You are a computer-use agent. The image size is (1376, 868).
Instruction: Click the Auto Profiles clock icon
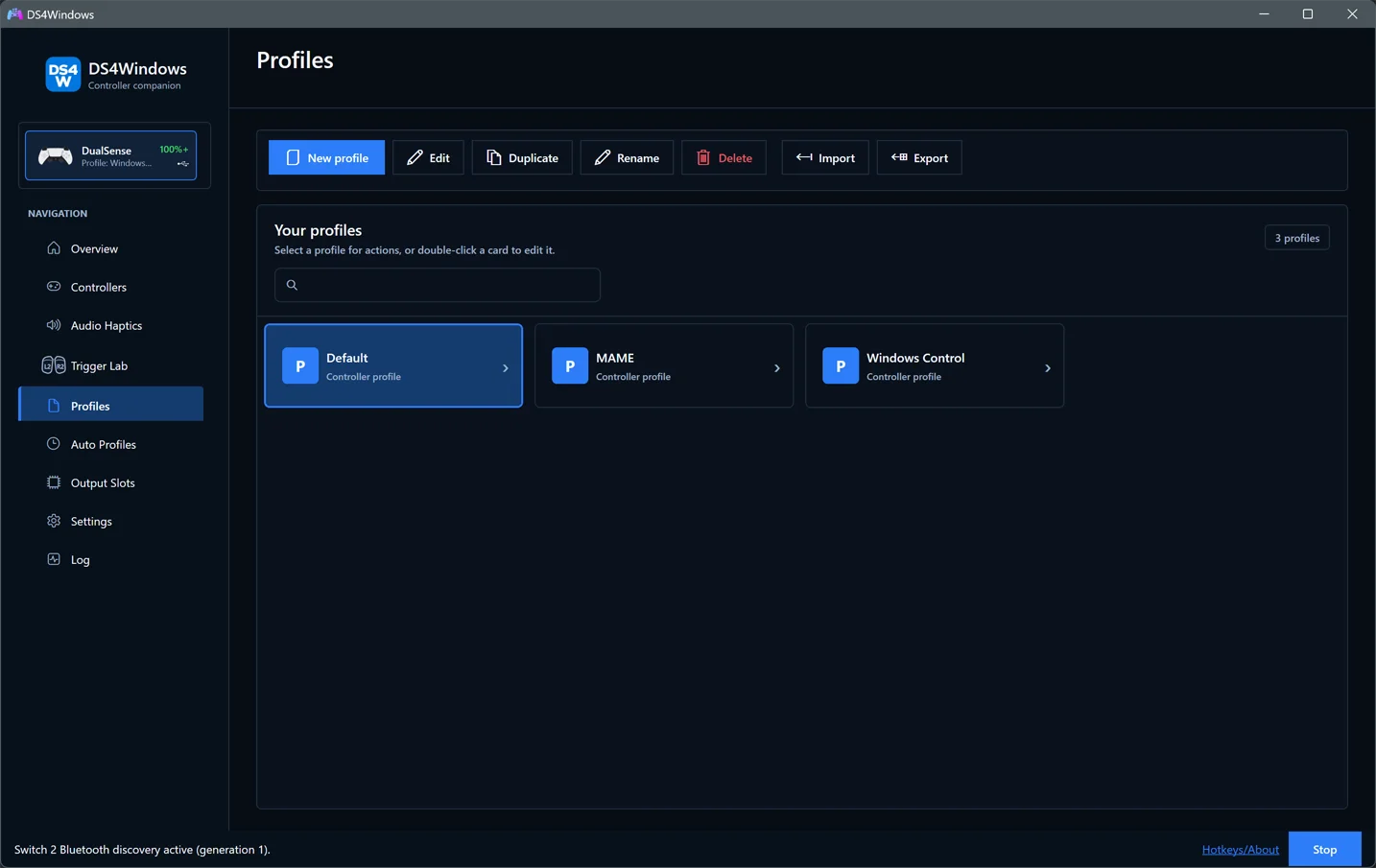(x=54, y=444)
